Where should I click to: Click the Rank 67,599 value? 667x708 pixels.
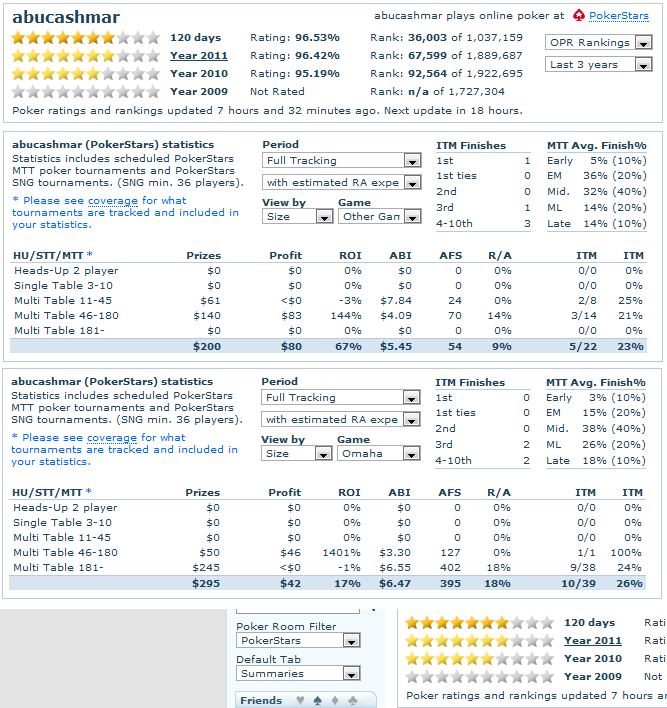click(x=427, y=56)
